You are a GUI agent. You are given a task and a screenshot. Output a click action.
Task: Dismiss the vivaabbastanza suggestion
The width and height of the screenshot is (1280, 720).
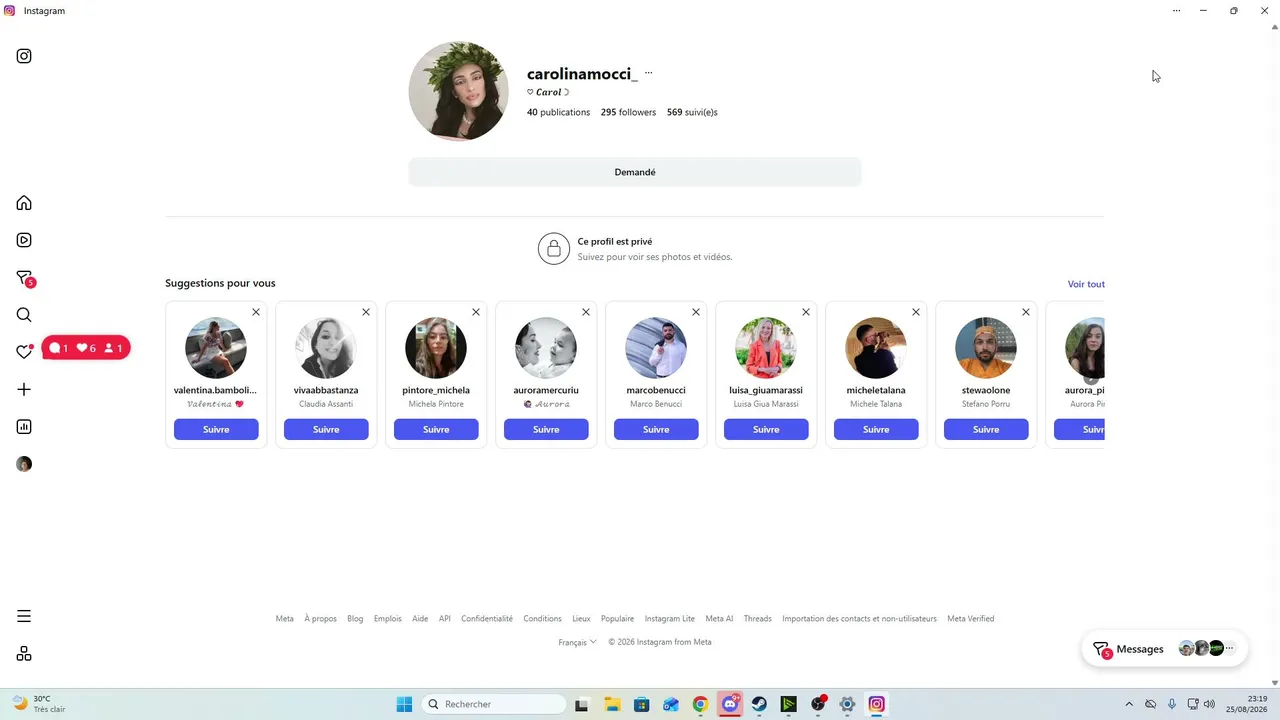click(366, 312)
